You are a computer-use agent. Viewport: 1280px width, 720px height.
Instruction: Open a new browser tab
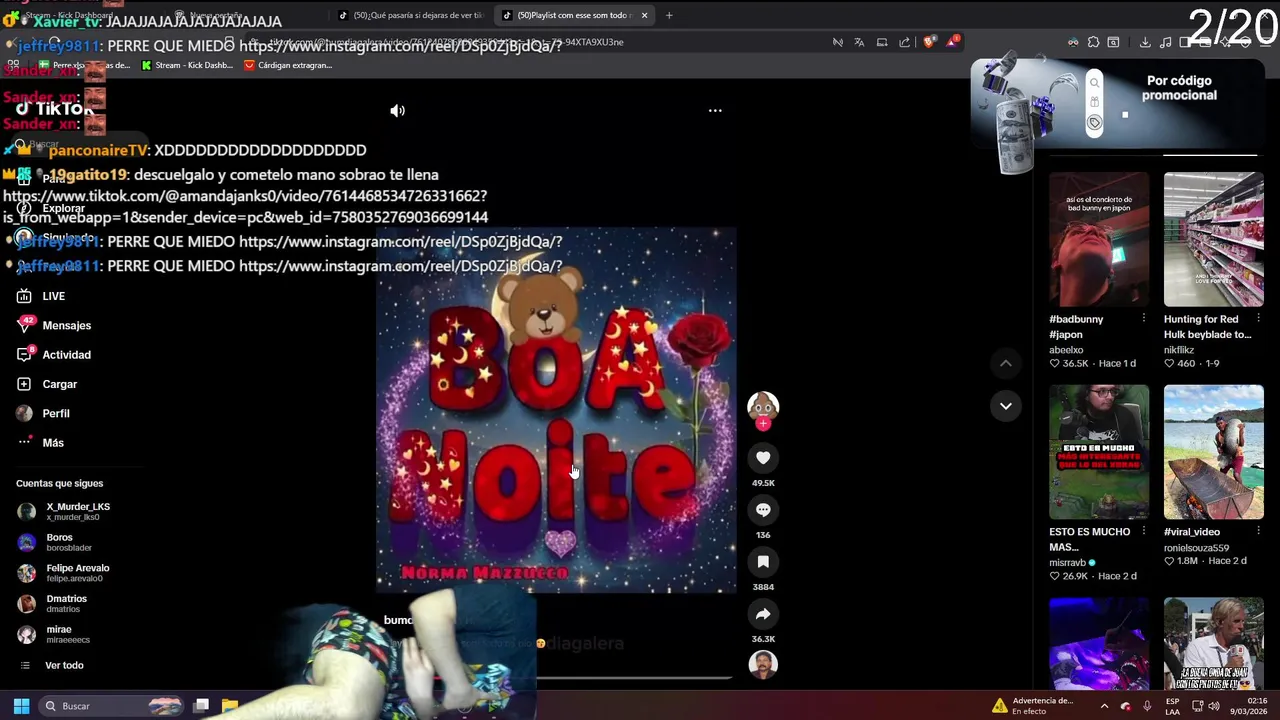pyautogui.click(x=669, y=15)
